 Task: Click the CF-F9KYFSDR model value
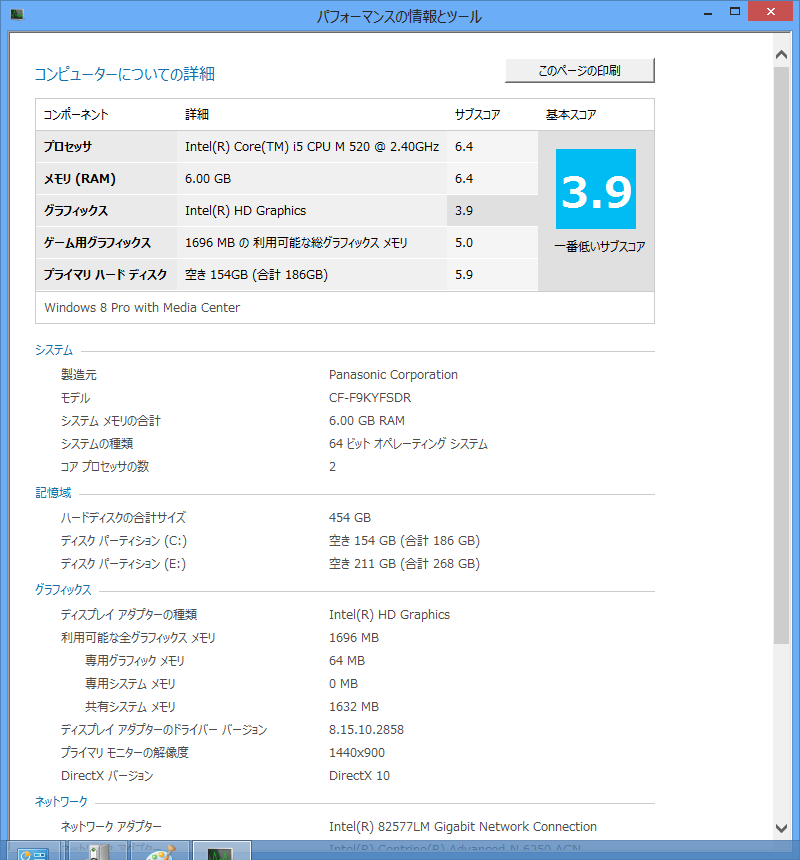(x=370, y=398)
